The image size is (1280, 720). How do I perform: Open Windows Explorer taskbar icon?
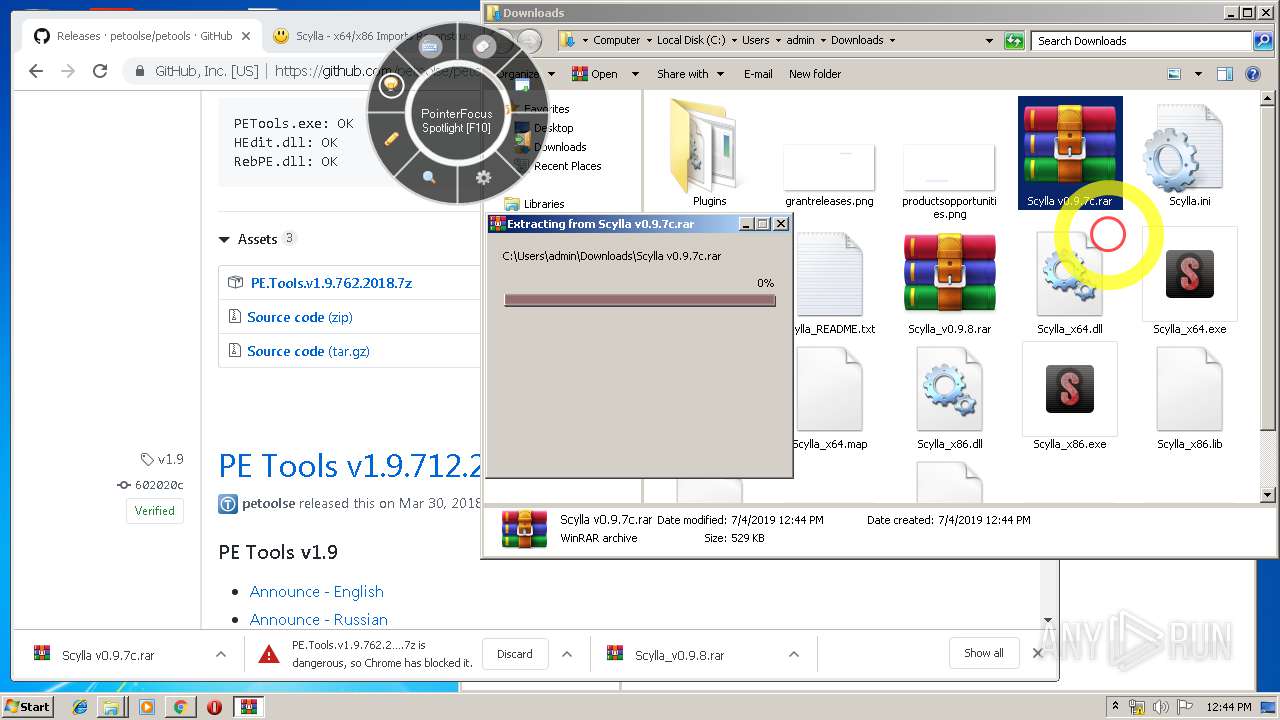112,707
